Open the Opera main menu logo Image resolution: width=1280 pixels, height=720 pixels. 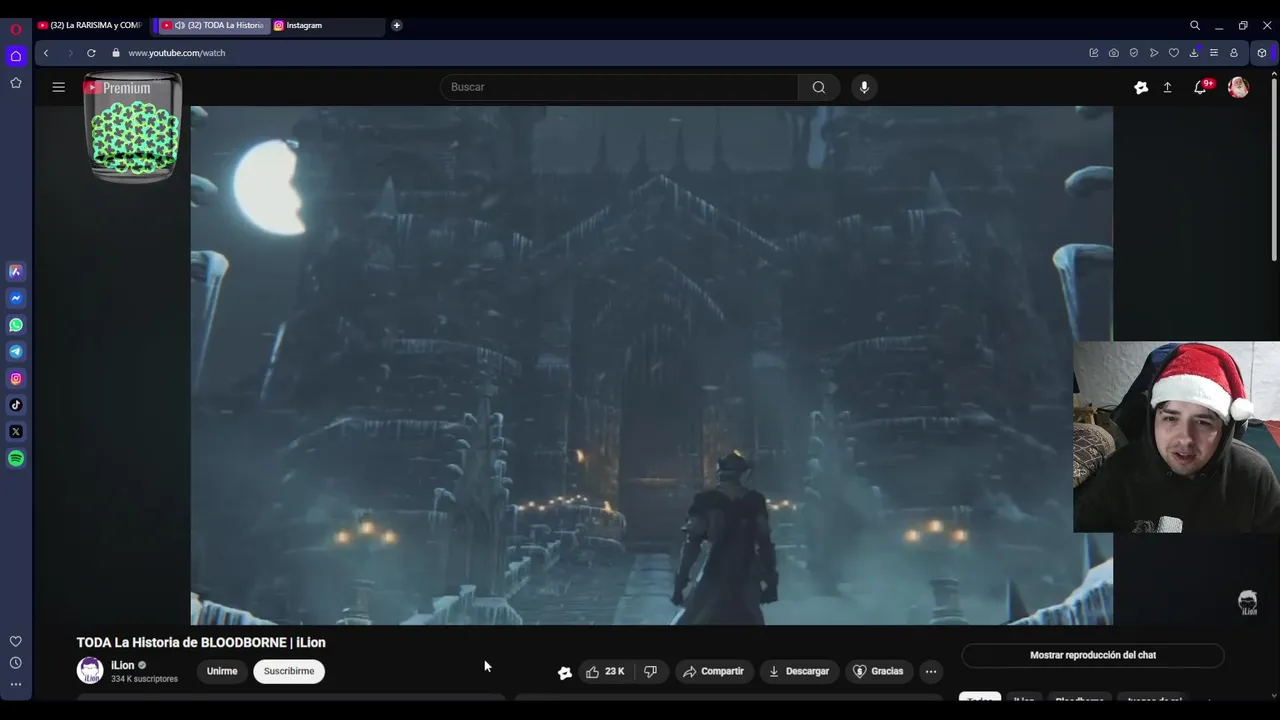(15, 29)
